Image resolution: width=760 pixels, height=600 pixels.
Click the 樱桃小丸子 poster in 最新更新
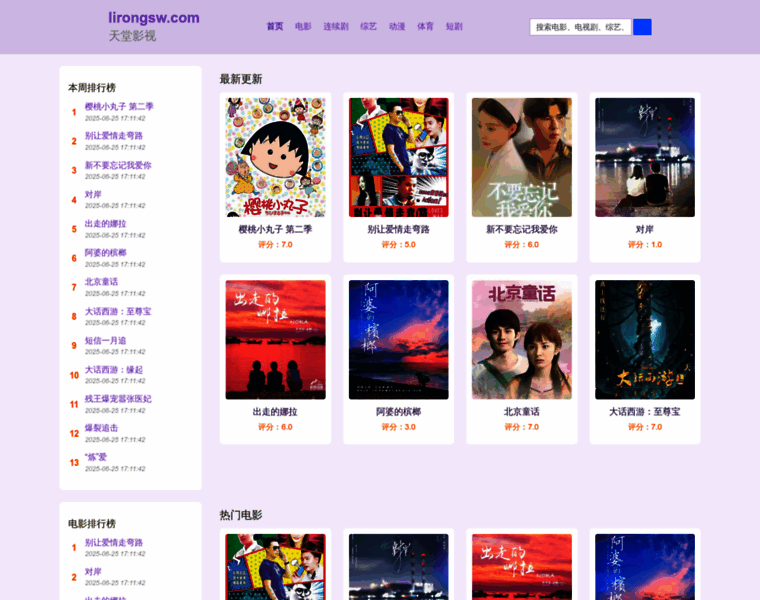[275, 158]
